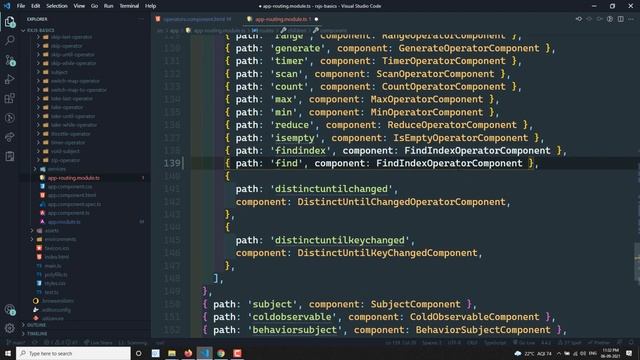
Task: Open app.module.ts in the explorer
Action: (x=64, y=222)
